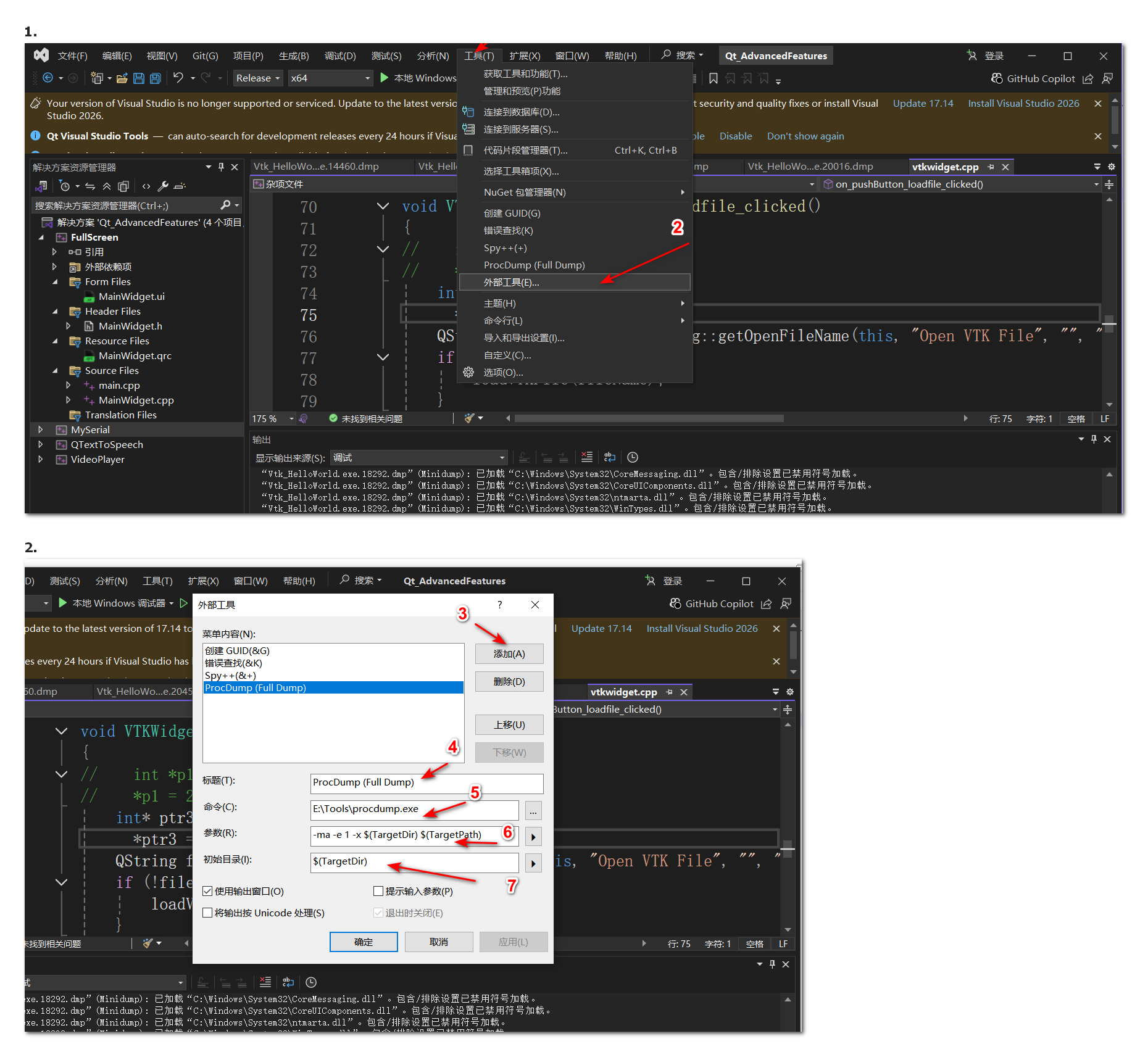The image size is (1148, 1057).
Task: Click the top editor's horizontal scrollbar
Action: [x=649, y=418]
